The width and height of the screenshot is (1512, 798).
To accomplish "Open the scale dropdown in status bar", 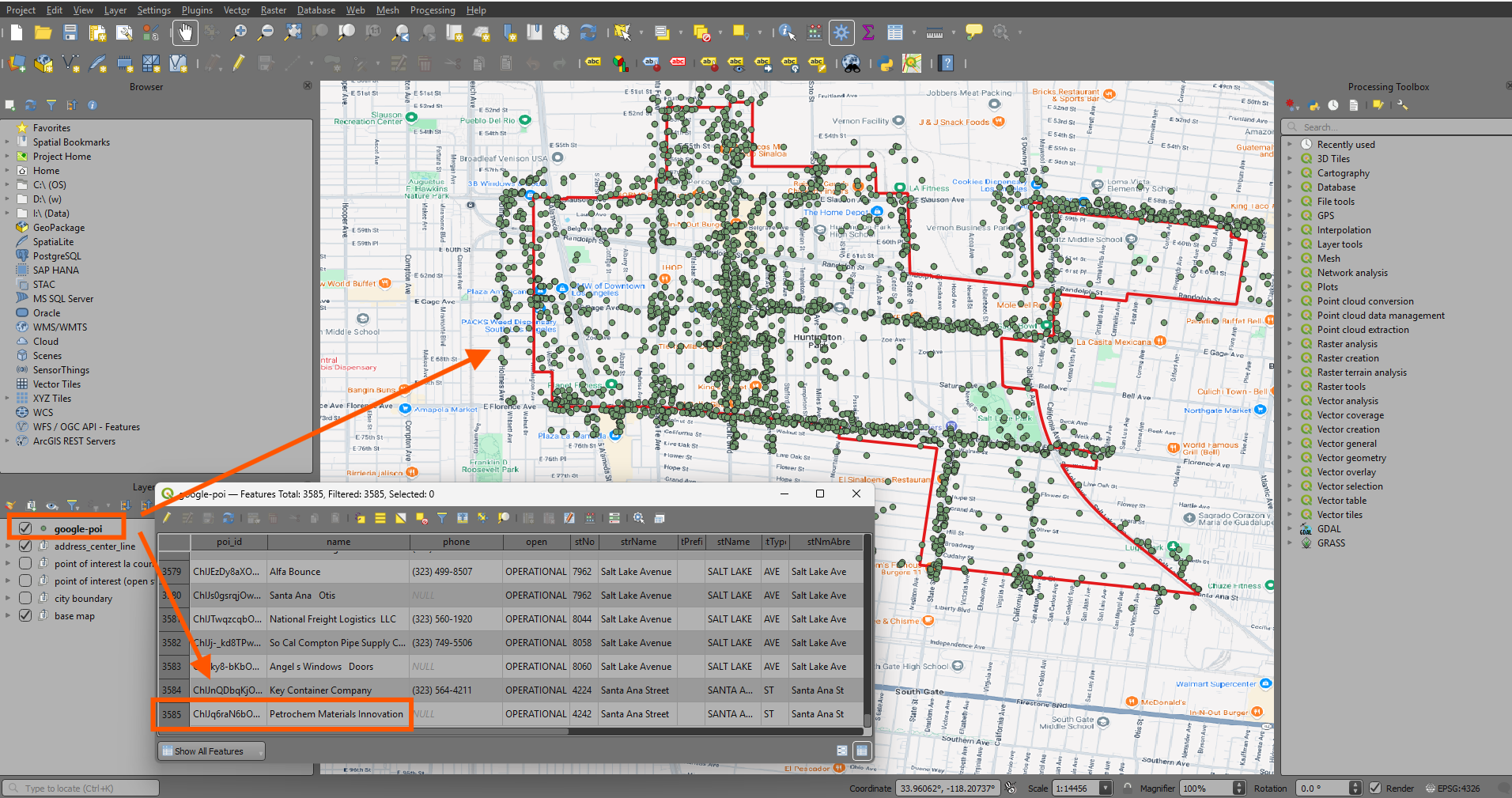I will point(1106,788).
